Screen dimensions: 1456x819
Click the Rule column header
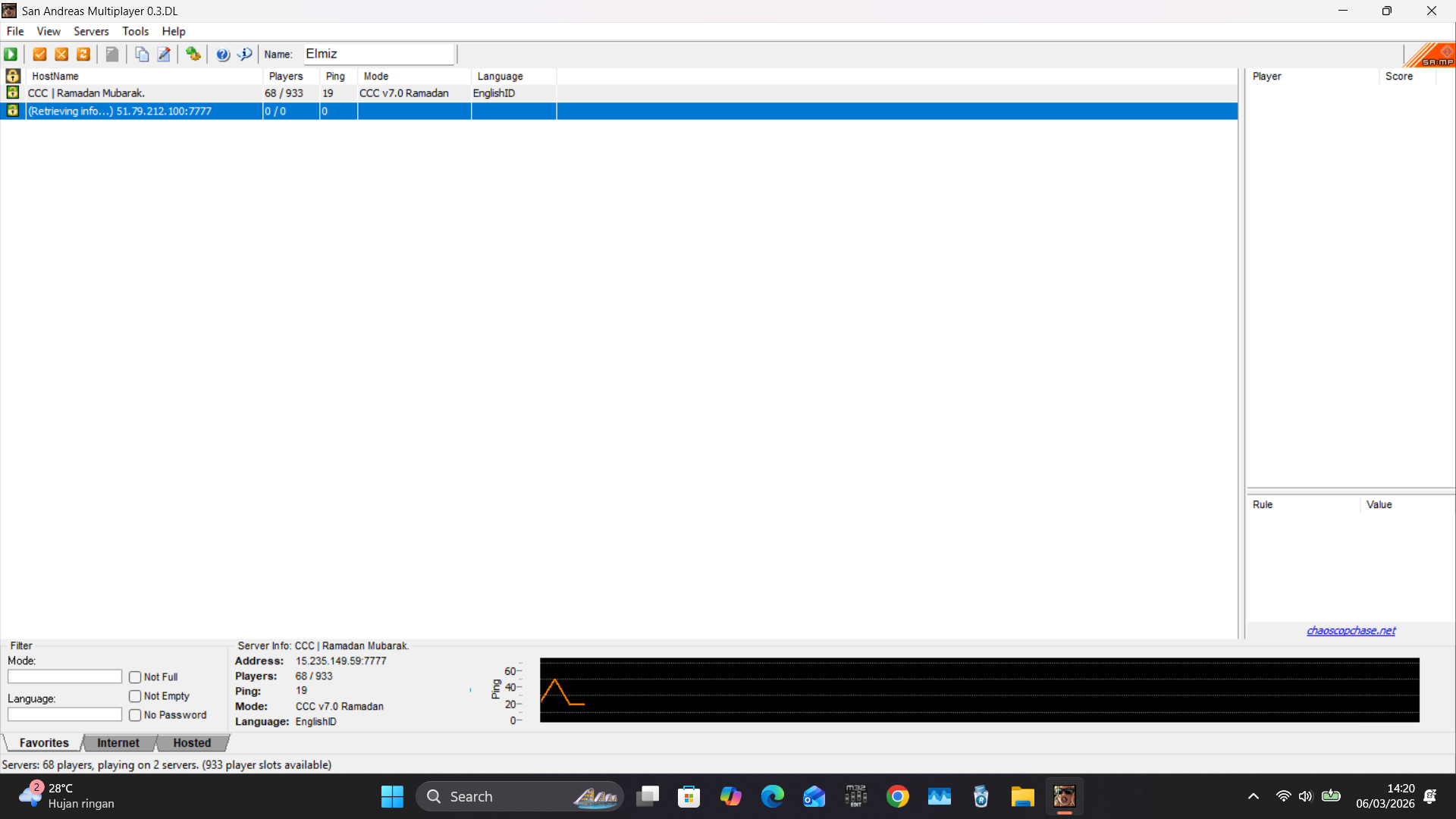1303,504
